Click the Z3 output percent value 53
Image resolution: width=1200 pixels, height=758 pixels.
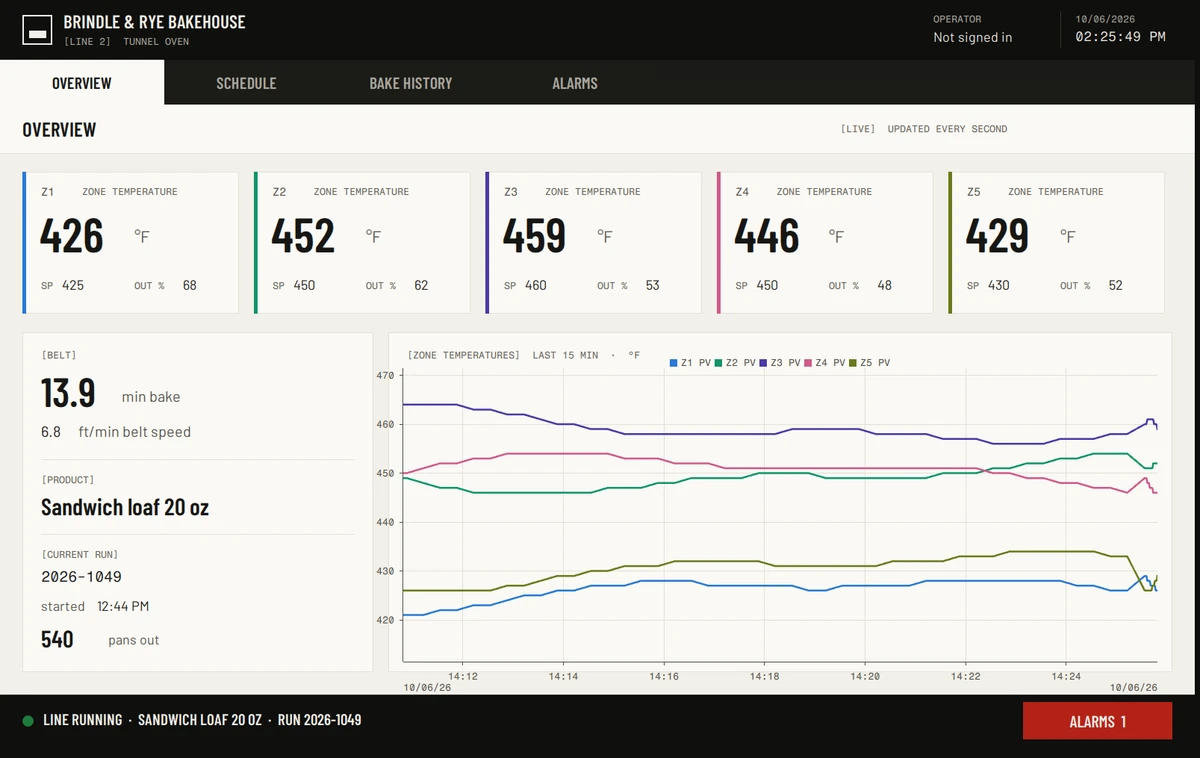coord(653,285)
